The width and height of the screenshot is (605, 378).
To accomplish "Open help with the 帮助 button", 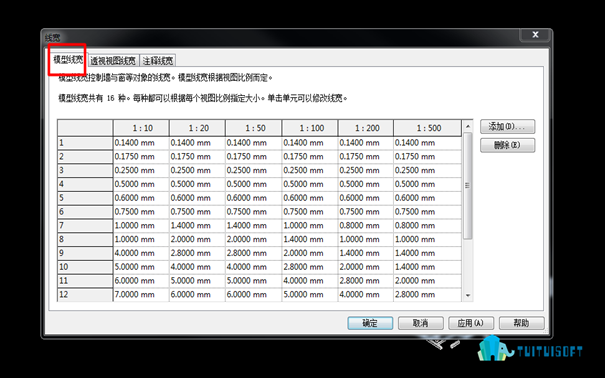I will tap(521, 323).
